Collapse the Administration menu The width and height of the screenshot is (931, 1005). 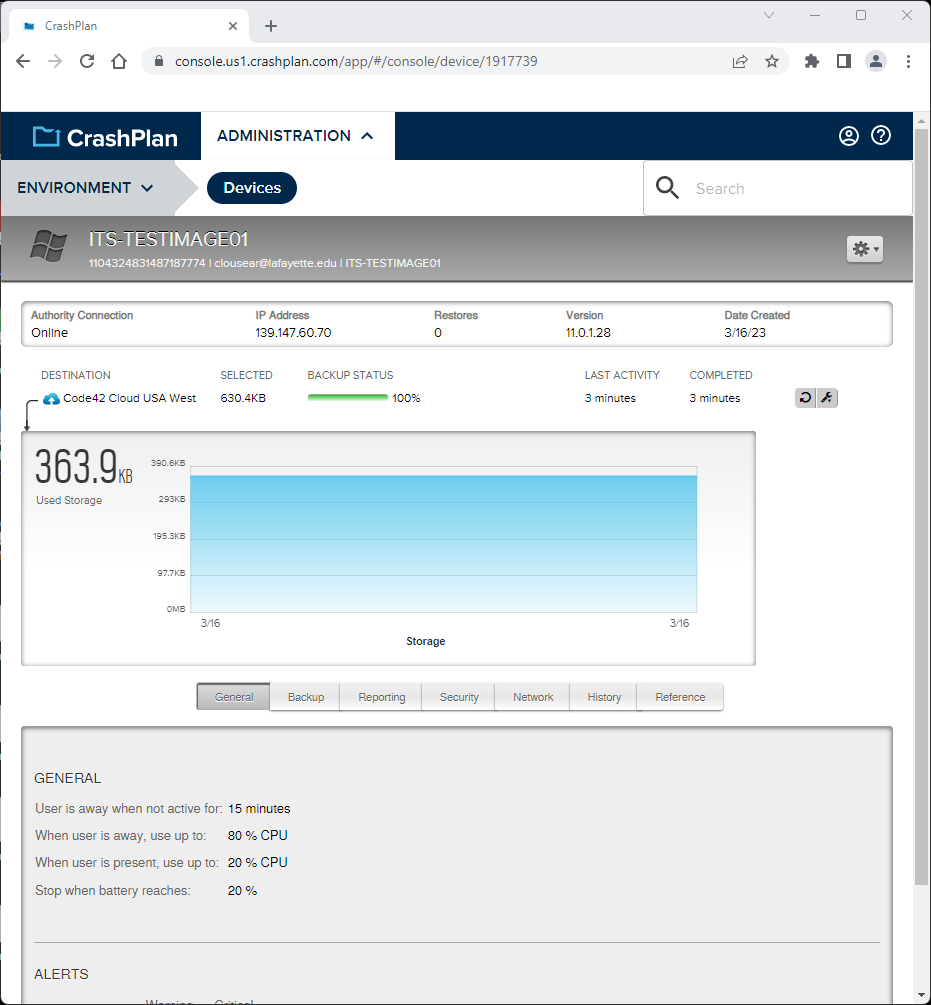pos(295,136)
